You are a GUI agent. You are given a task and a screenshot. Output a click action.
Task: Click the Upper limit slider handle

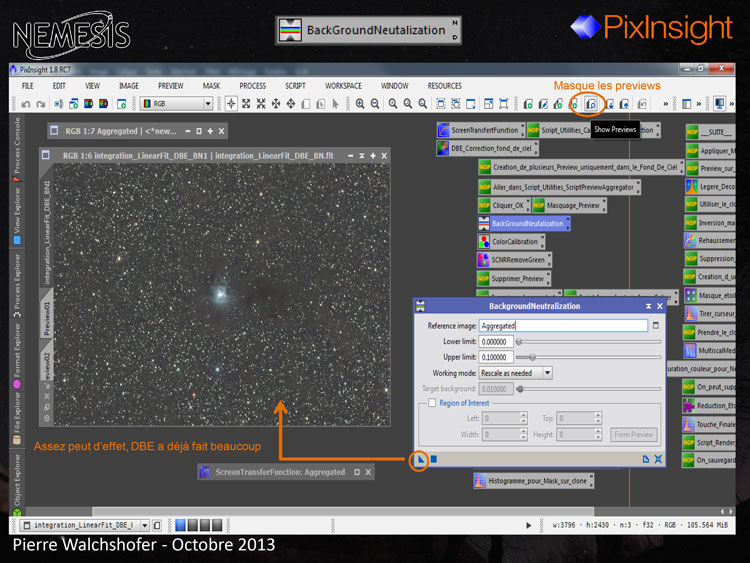click(x=532, y=357)
